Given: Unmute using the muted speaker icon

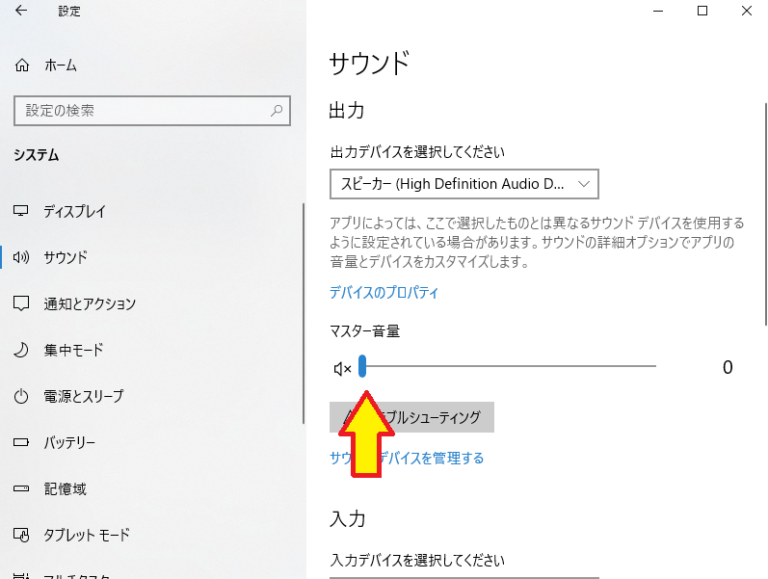Looking at the screenshot, I should pyautogui.click(x=342, y=369).
